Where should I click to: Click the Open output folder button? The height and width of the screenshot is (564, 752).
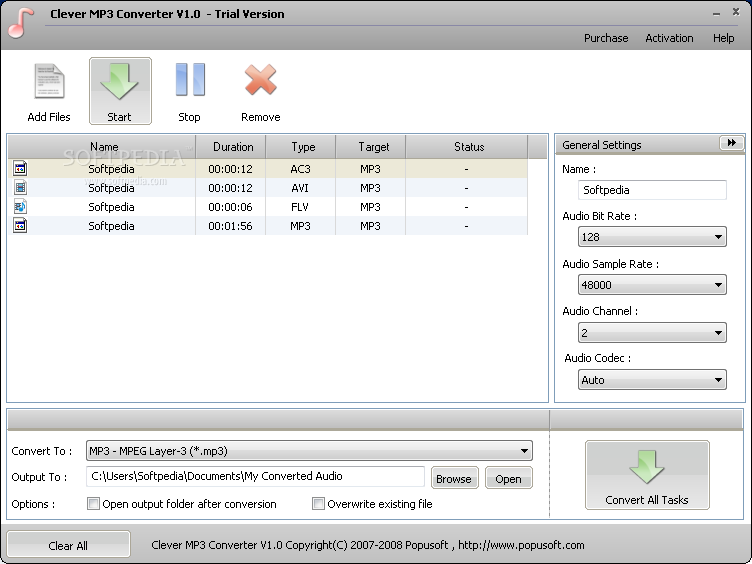[x=508, y=478]
